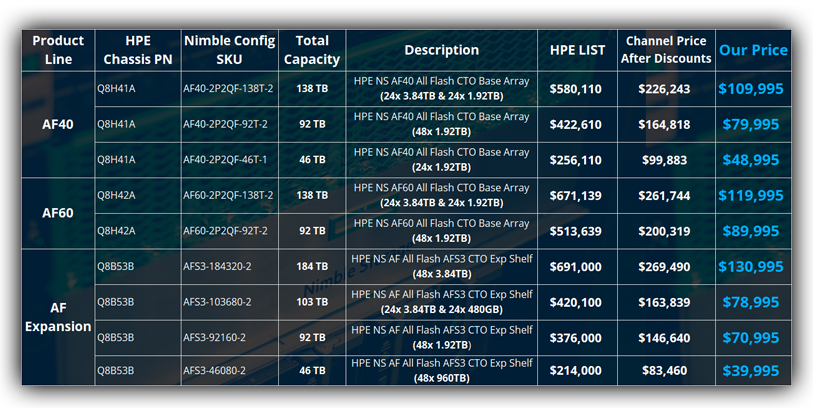Select the $99,883 channel price cell

pos(665,160)
